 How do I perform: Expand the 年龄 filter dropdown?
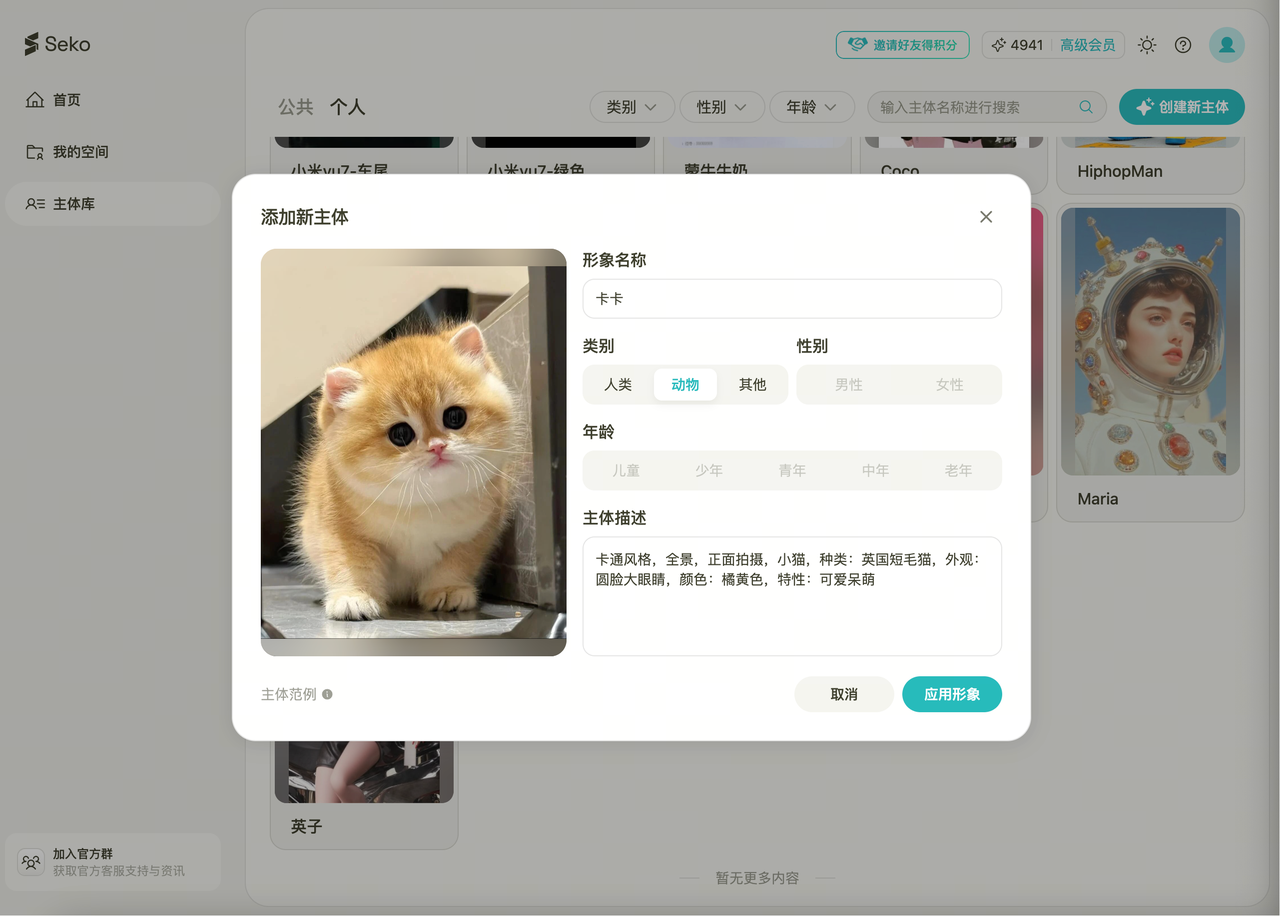coord(811,107)
